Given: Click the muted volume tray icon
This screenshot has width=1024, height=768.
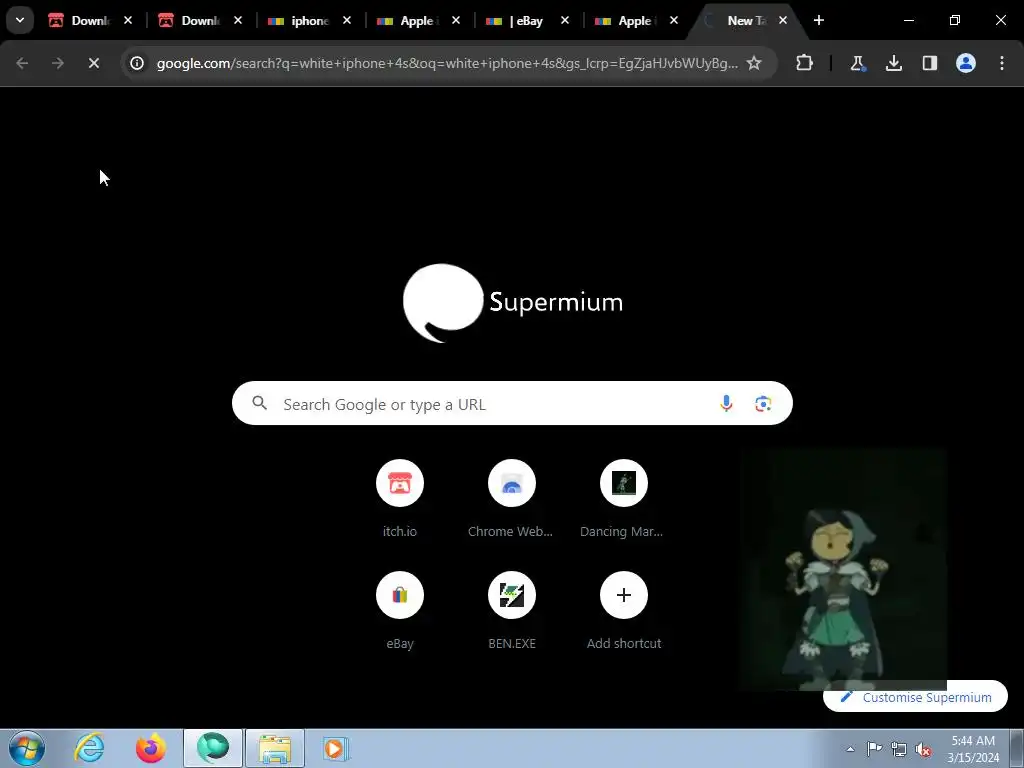Looking at the screenshot, I should pyautogui.click(x=923, y=749).
